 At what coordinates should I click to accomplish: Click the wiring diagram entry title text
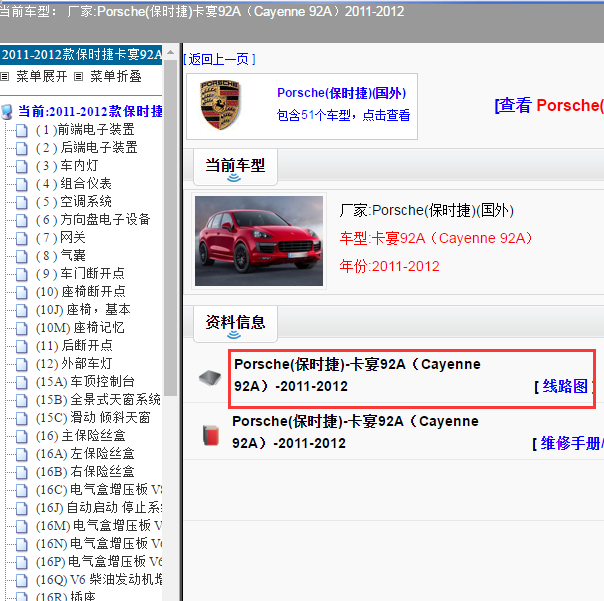click(x=357, y=375)
